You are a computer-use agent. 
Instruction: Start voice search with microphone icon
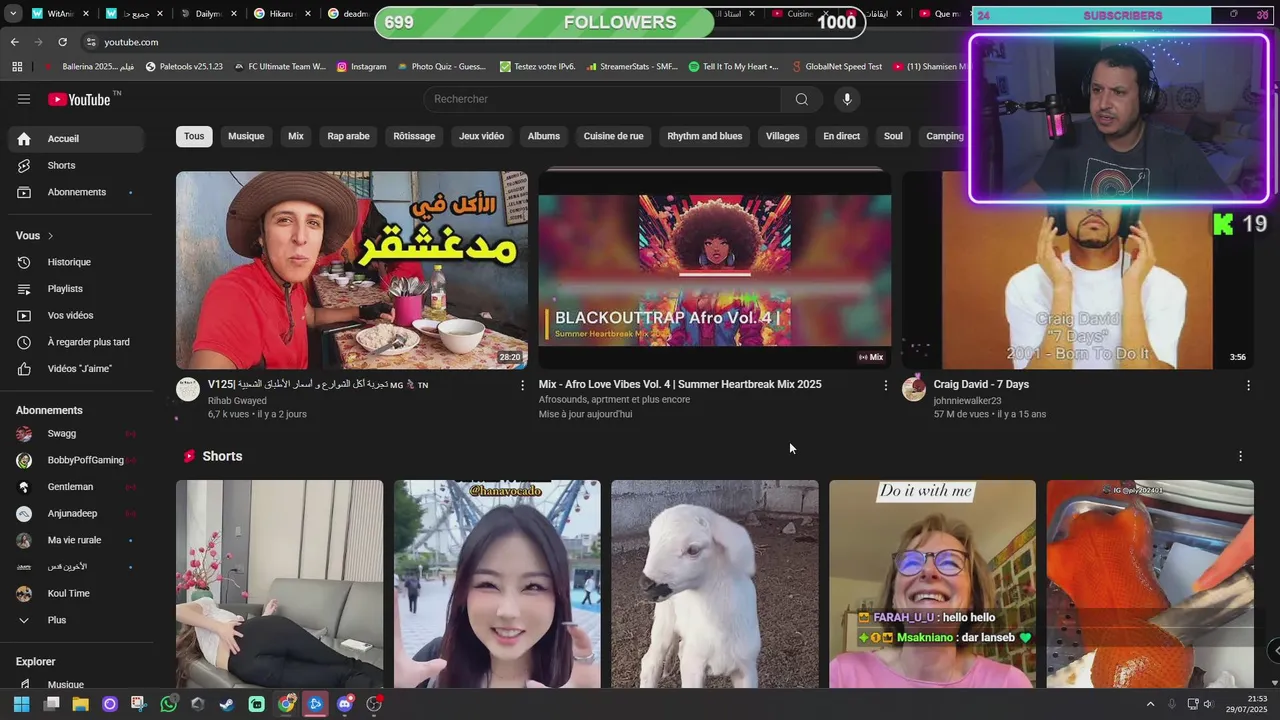coord(847,99)
